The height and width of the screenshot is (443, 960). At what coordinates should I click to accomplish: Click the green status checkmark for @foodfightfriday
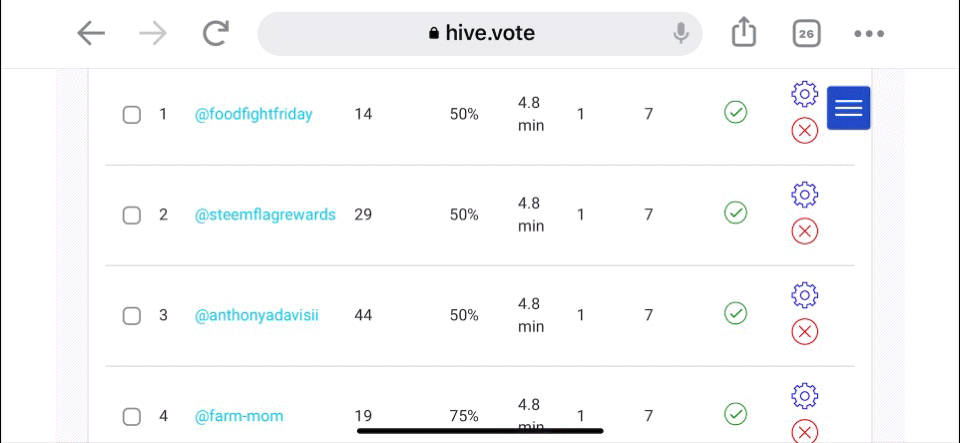click(735, 113)
